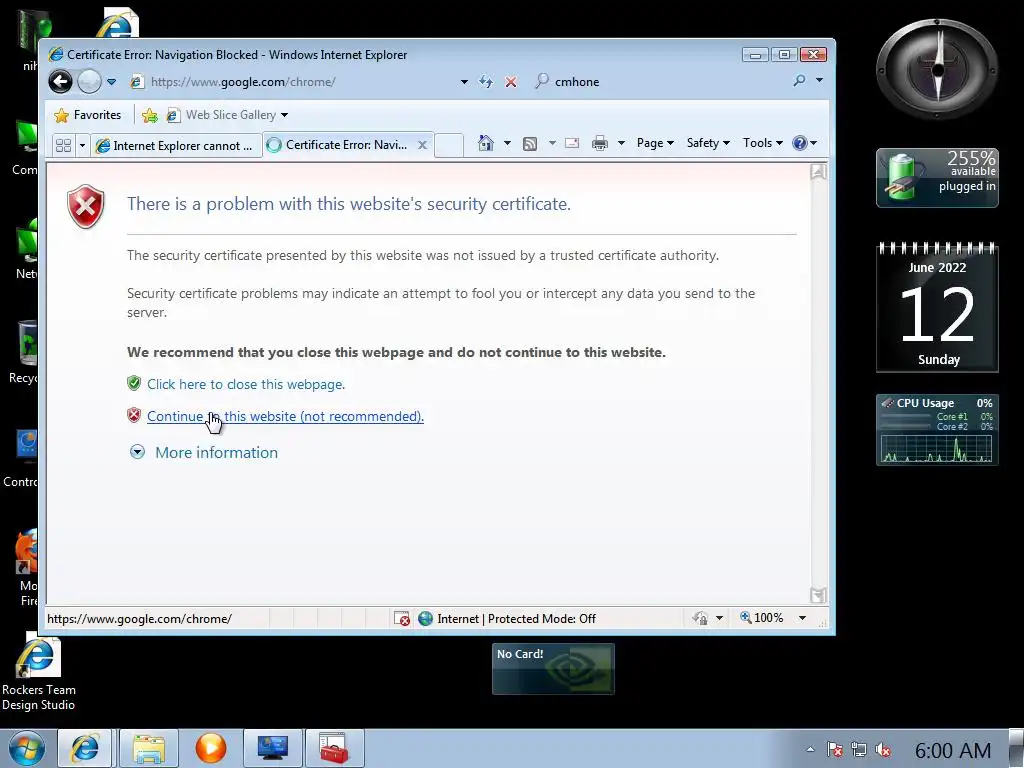The width and height of the screenshot is (1024, 768).
Task: Continue to this website (not recommended) link
Action: 285,416
